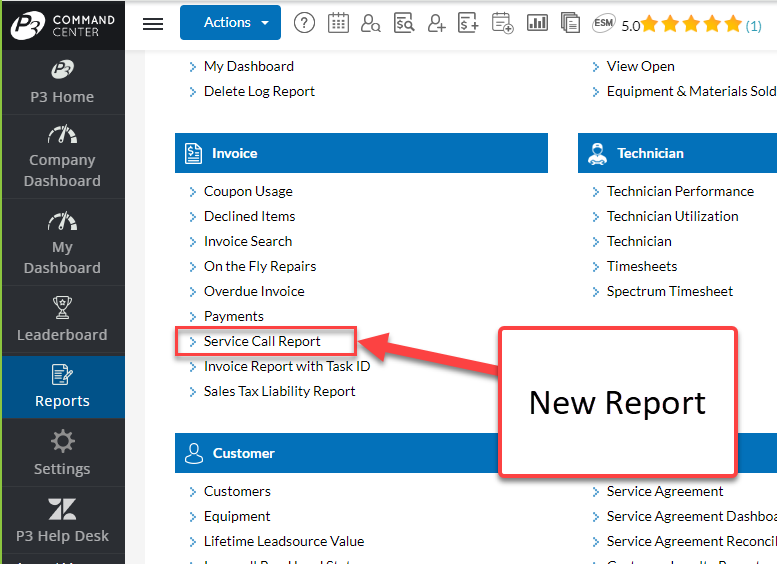
Task: Open the bar chart reports icon
Action: pos(537,23)
